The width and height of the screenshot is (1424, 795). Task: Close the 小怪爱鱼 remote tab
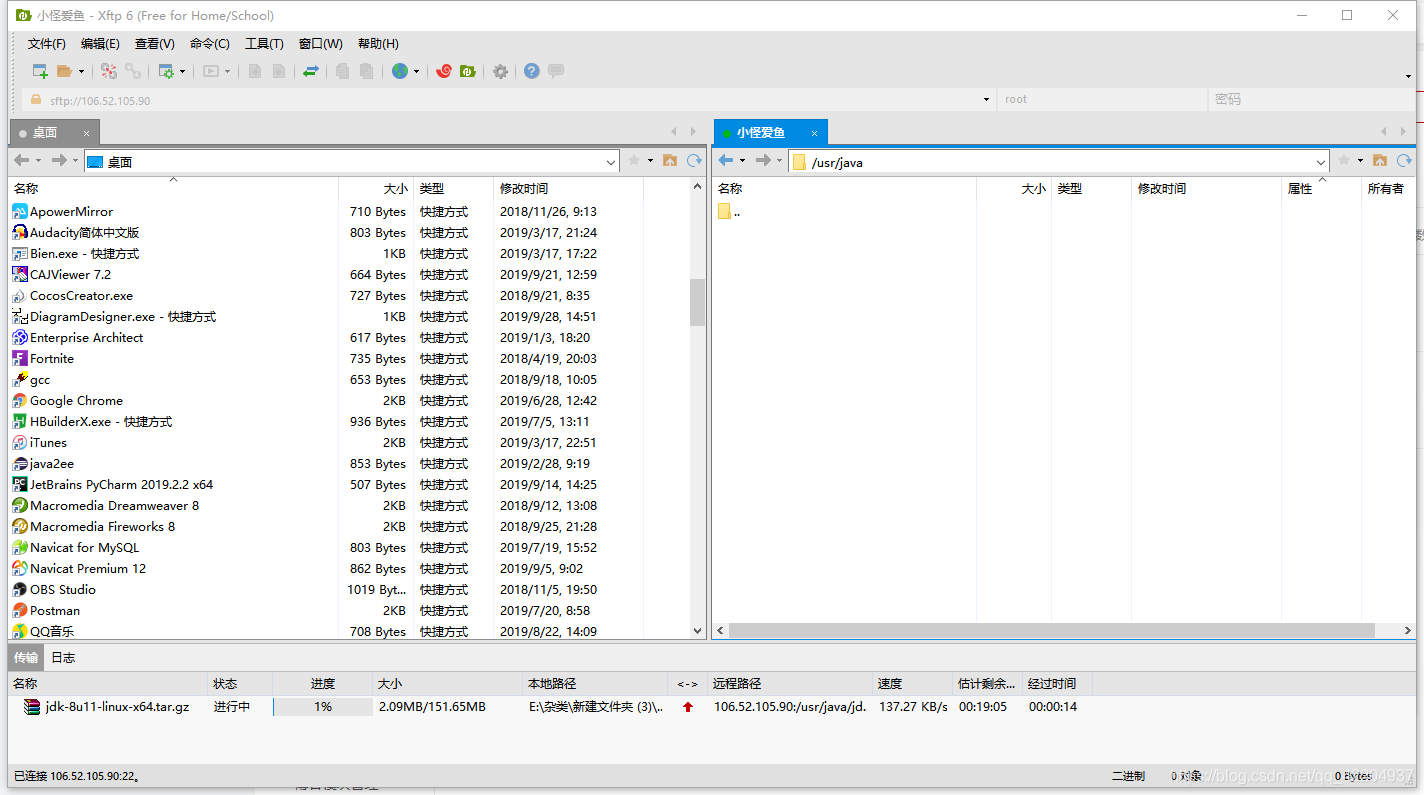tap(814, 133)
